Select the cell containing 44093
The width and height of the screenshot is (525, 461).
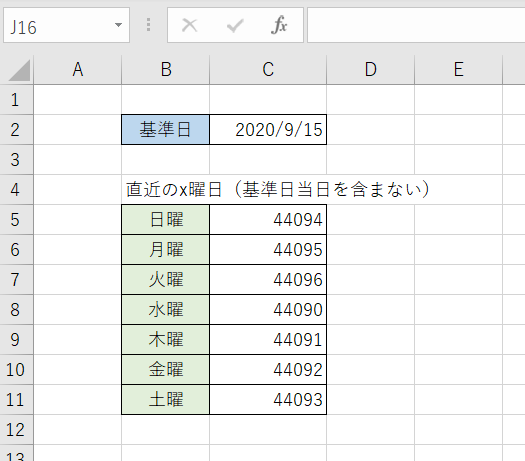click(x=268, y=400)
